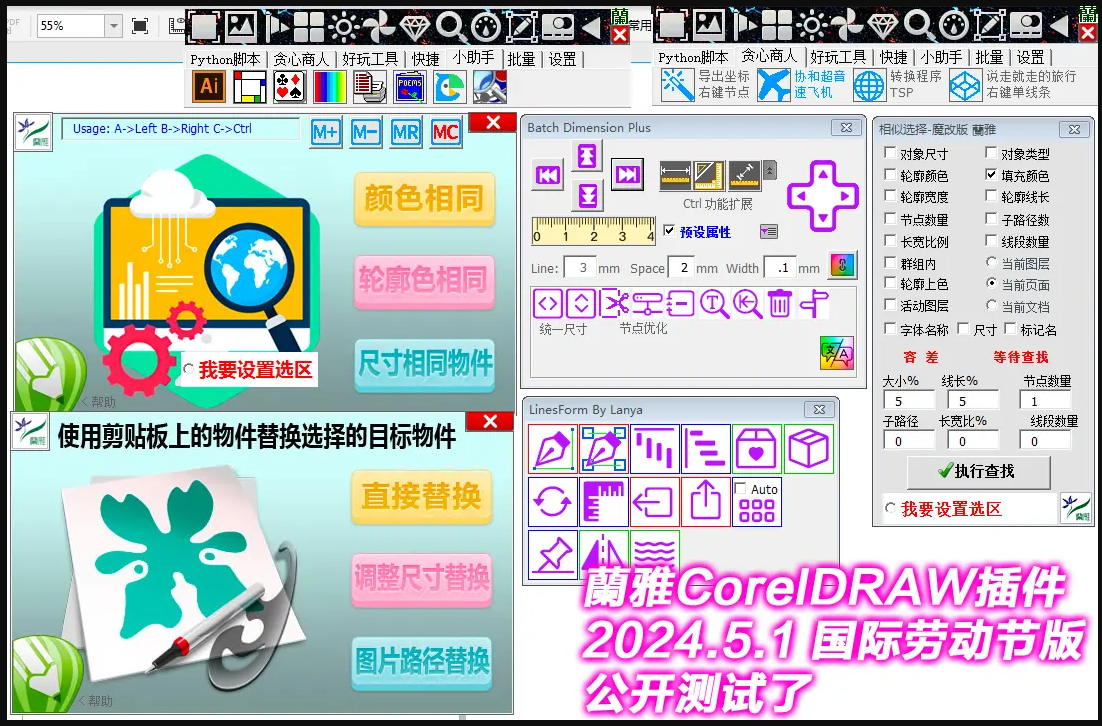Viewport: 1102px width, 726px height.
Task: Click the horizontal 统一尺寸 arrows icon
Action: pyautogui.click(x=547, y=304)
